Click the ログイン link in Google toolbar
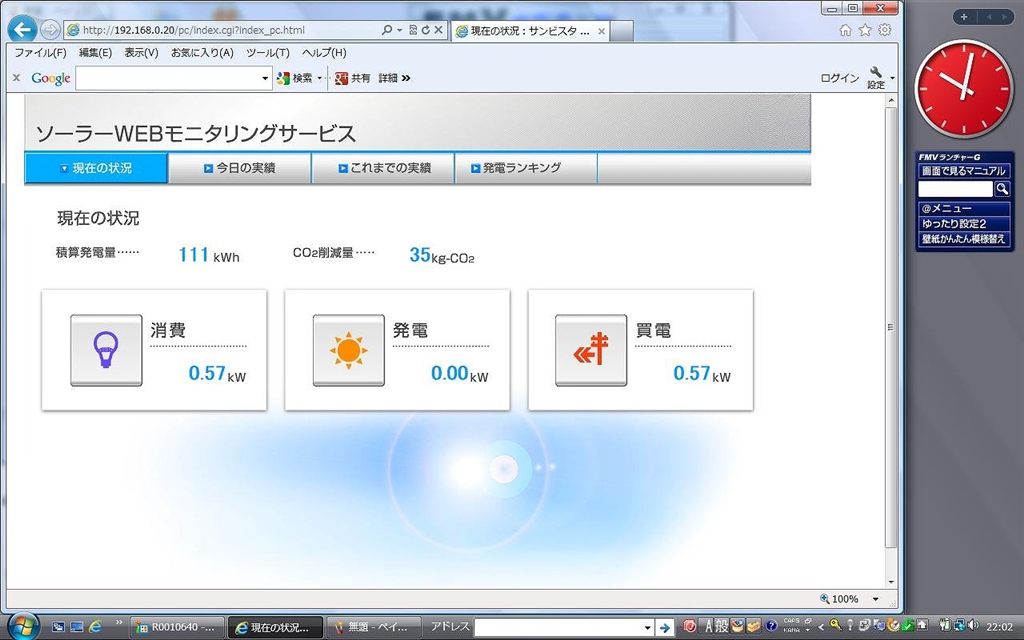Screen dimensions: 1024x640 (x=839, y=78)
